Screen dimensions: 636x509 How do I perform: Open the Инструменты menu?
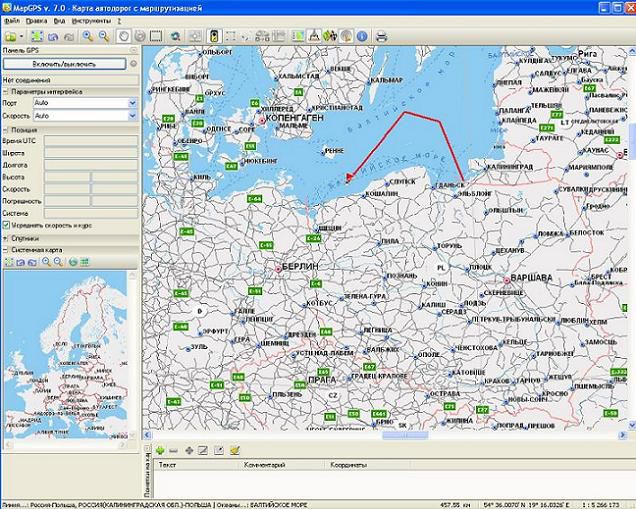(x=91, y=19)
